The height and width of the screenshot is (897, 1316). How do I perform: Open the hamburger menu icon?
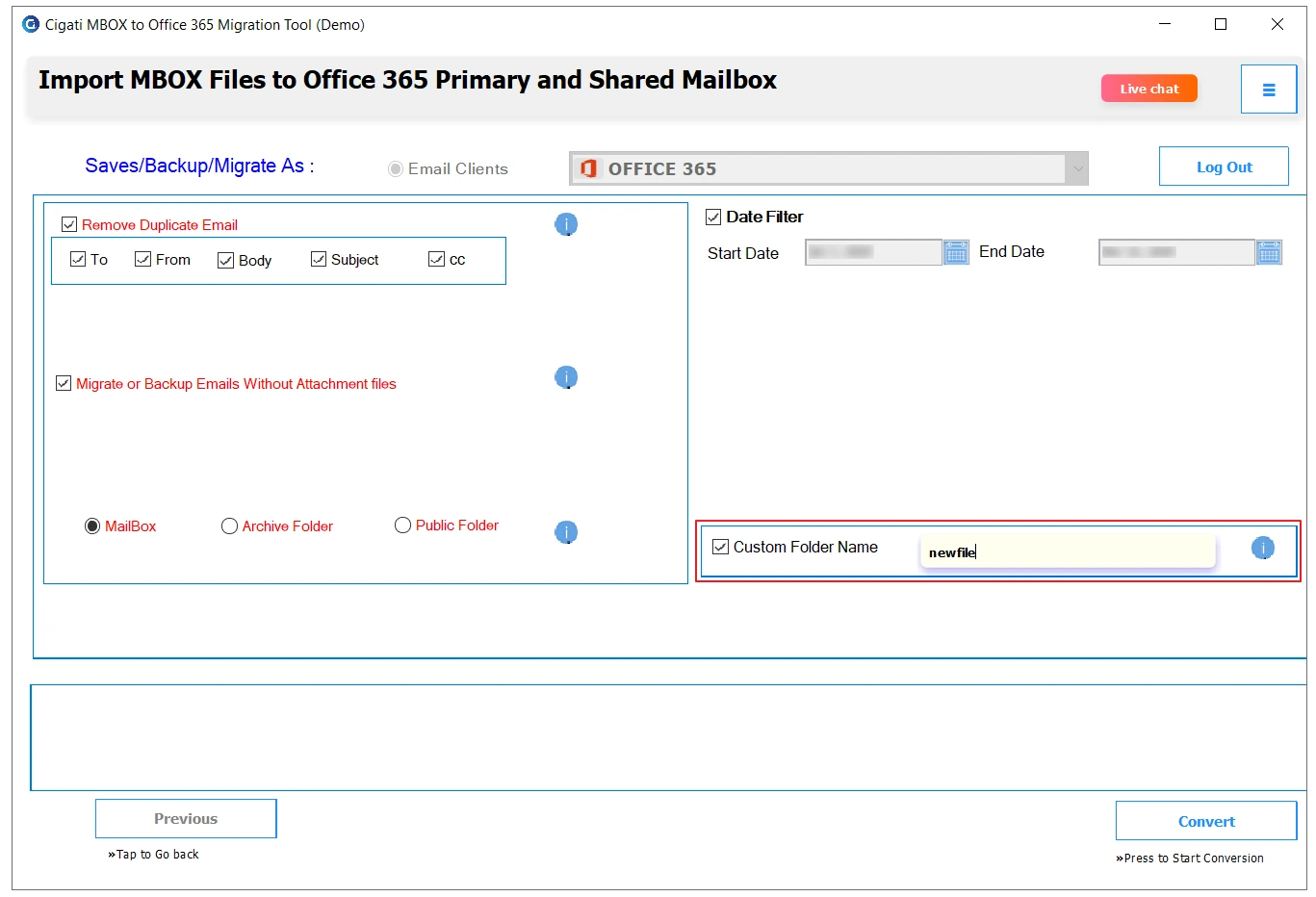pyautogui.click(x=1268, y=90)
